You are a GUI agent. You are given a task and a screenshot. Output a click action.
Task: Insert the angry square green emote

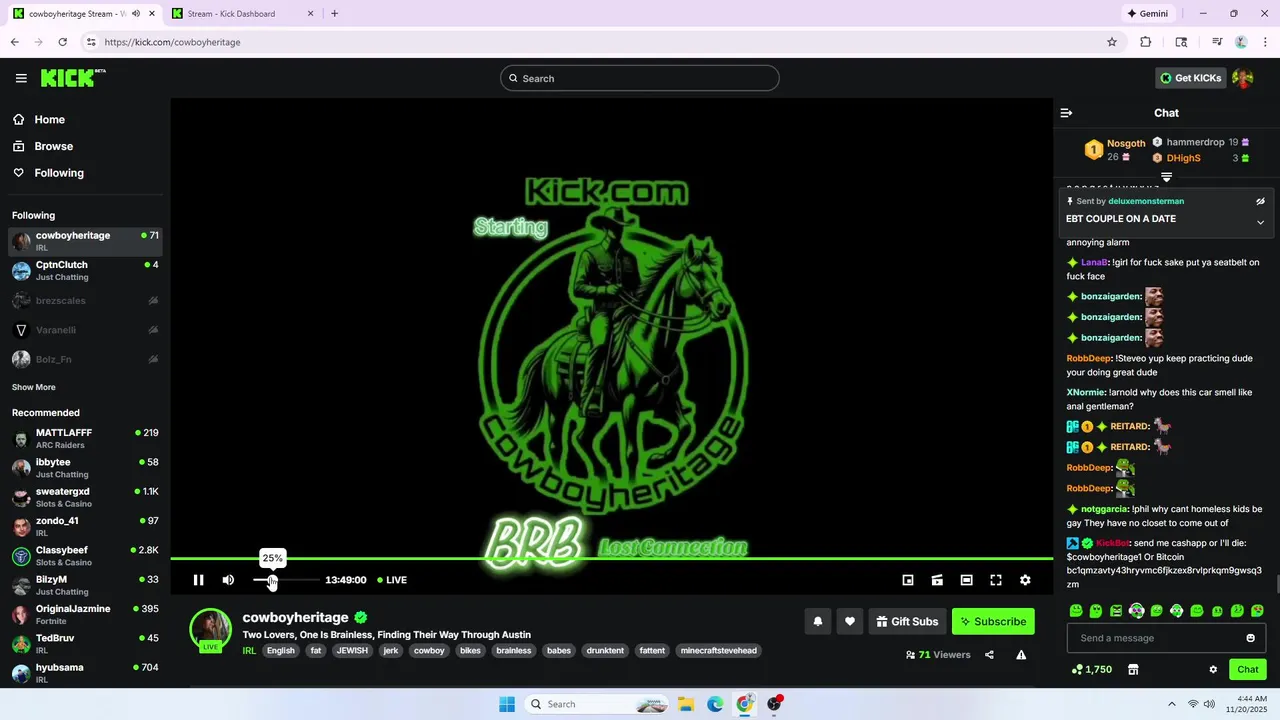point(1116,611)
